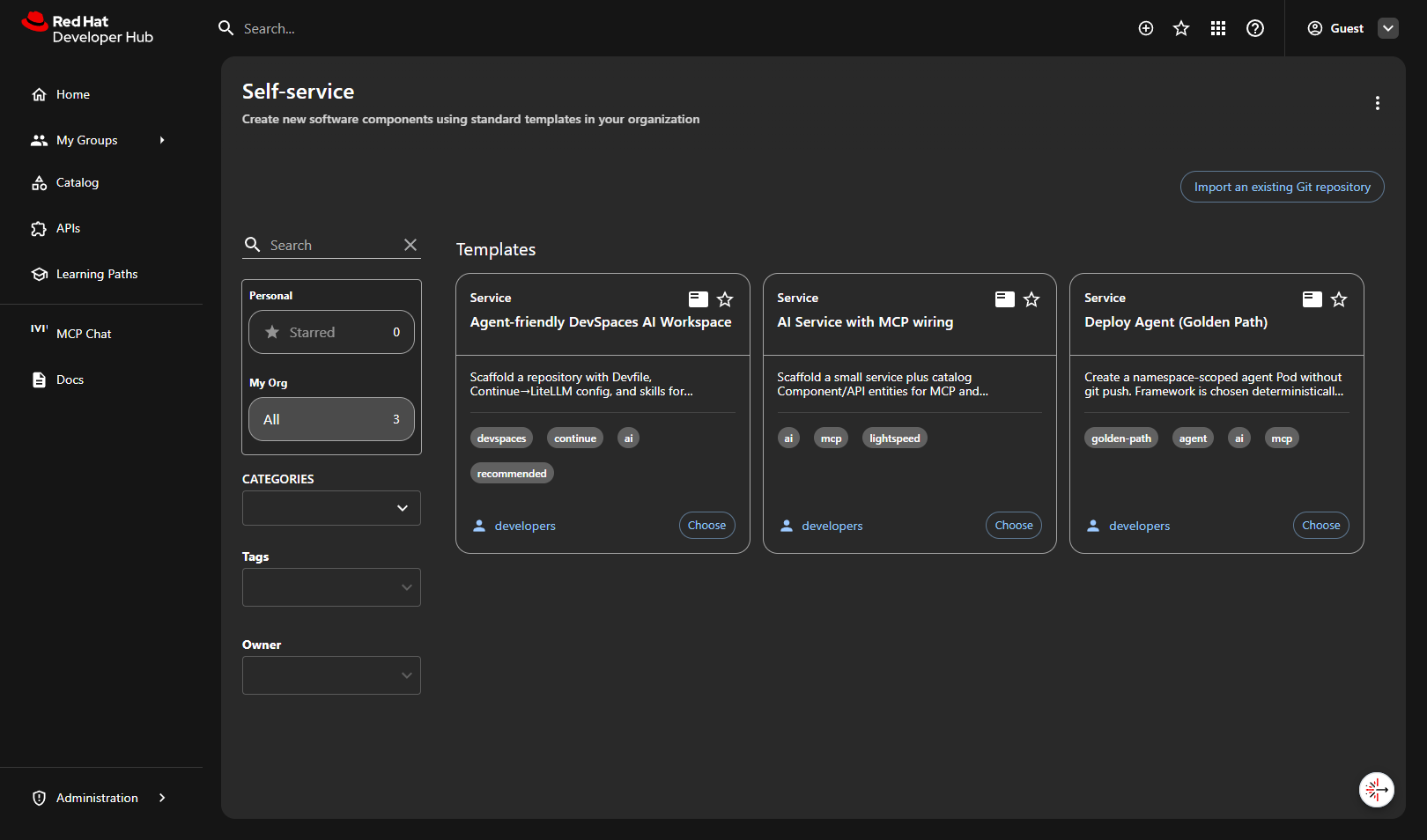Open the CATEGORIES dropdown
Viewport: 1427px width, 840px height.
pos(331,508)
